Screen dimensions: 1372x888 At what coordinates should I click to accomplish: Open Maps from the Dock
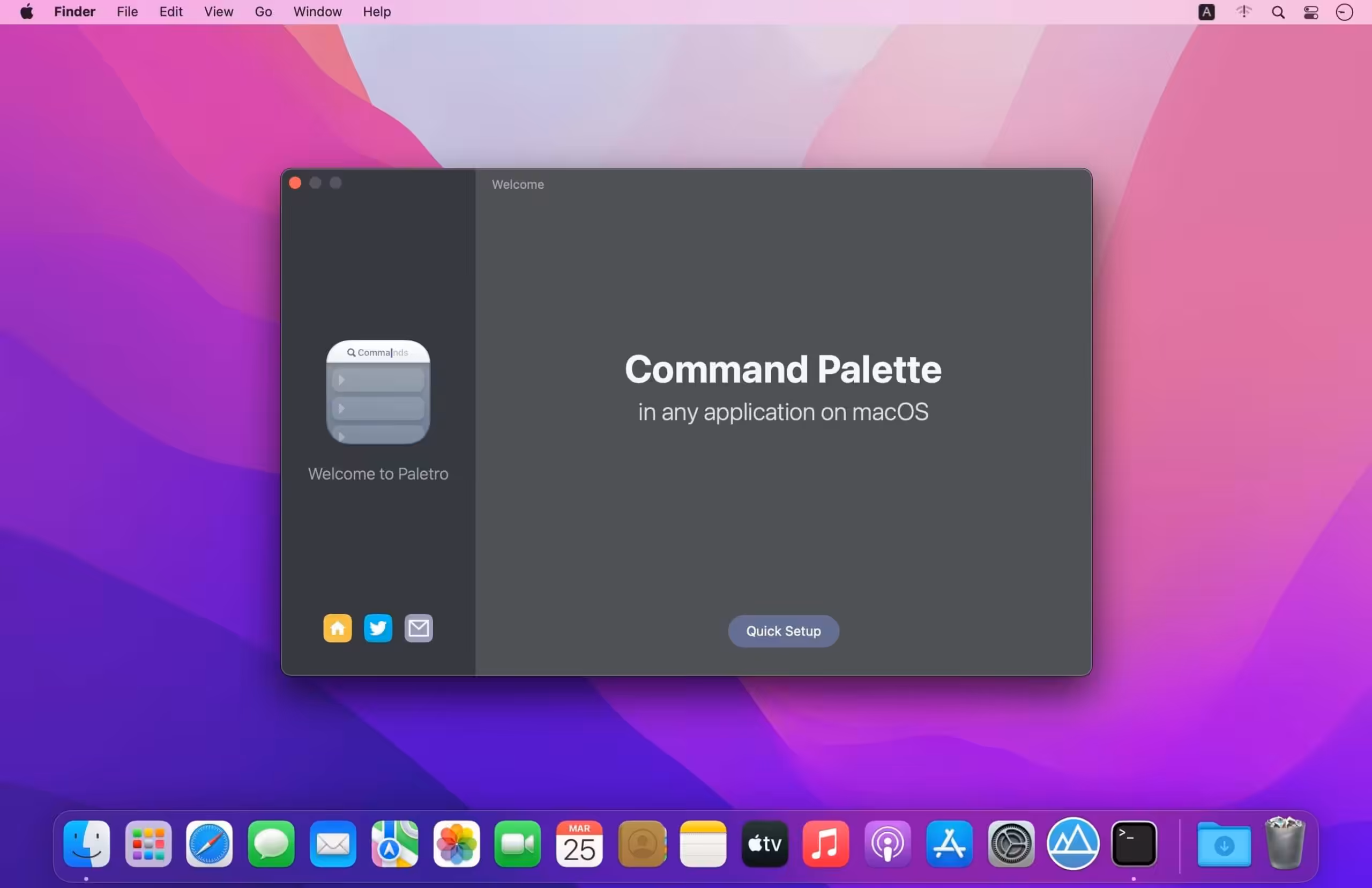click(x=394, y=843)
